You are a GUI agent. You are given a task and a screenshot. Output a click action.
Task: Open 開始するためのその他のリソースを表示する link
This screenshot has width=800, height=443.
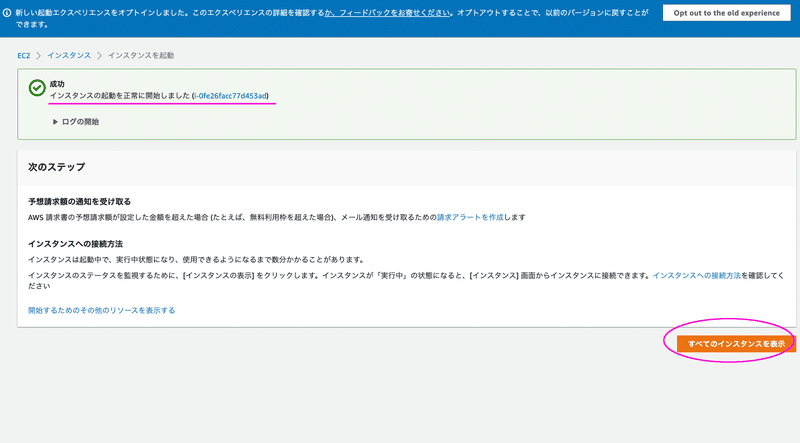[102, 310]
